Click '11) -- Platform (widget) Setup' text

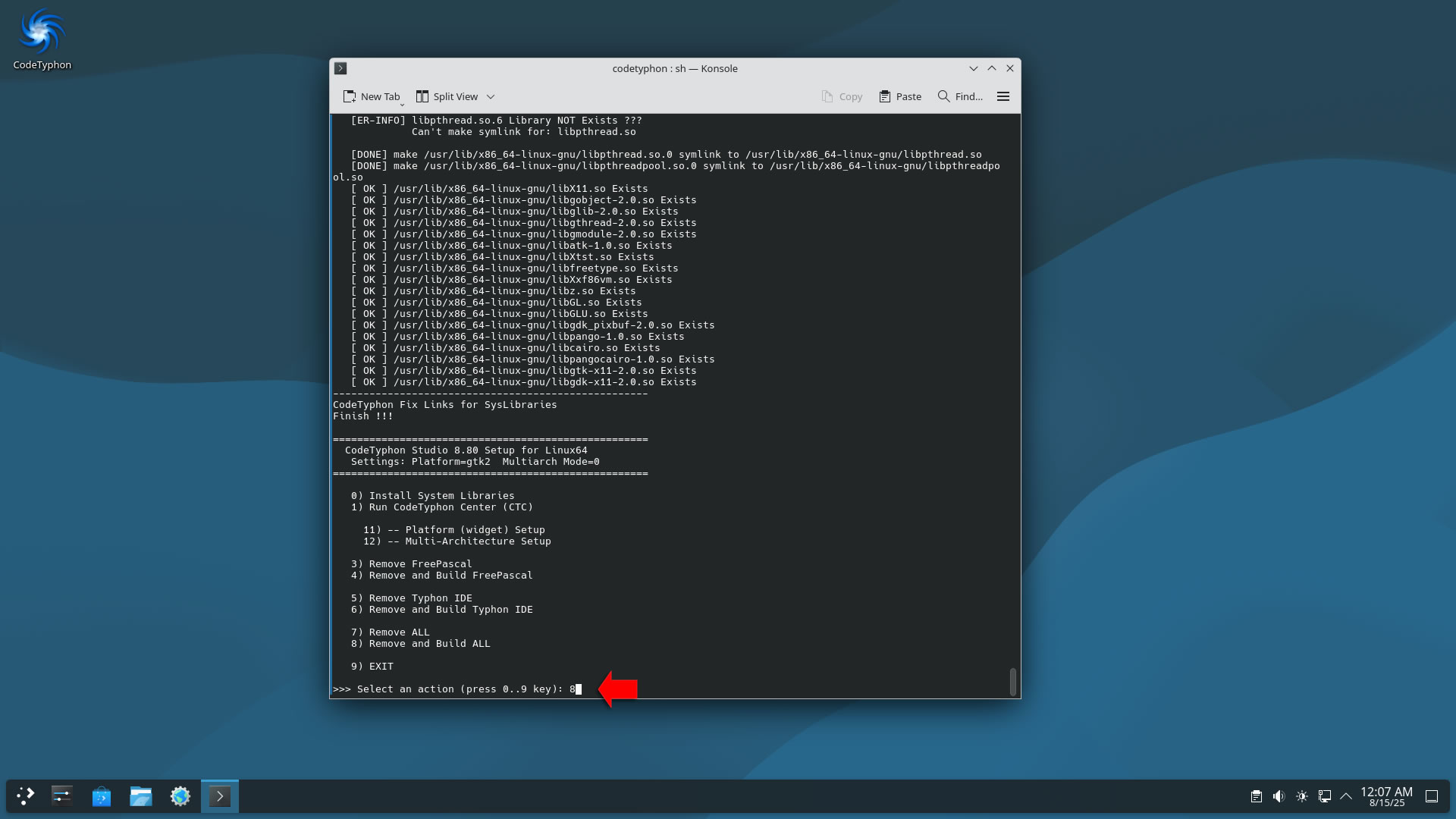click(454, 530)
